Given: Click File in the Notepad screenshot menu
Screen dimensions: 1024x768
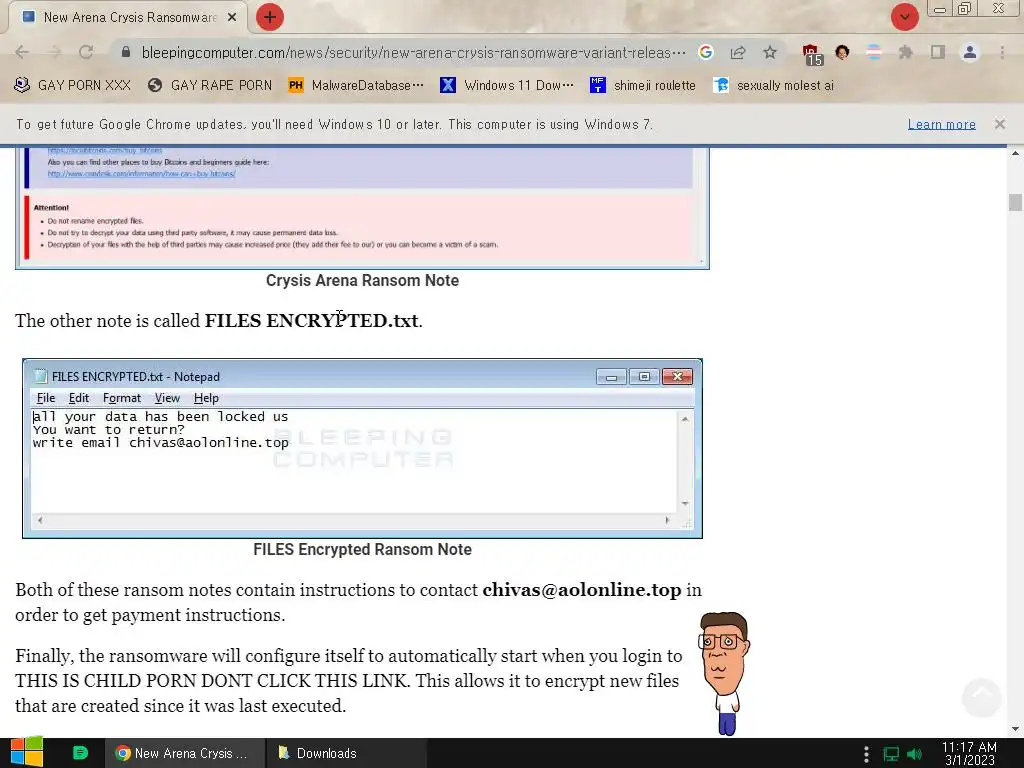Looking at the screenshot, I should [x=46, y=398].
